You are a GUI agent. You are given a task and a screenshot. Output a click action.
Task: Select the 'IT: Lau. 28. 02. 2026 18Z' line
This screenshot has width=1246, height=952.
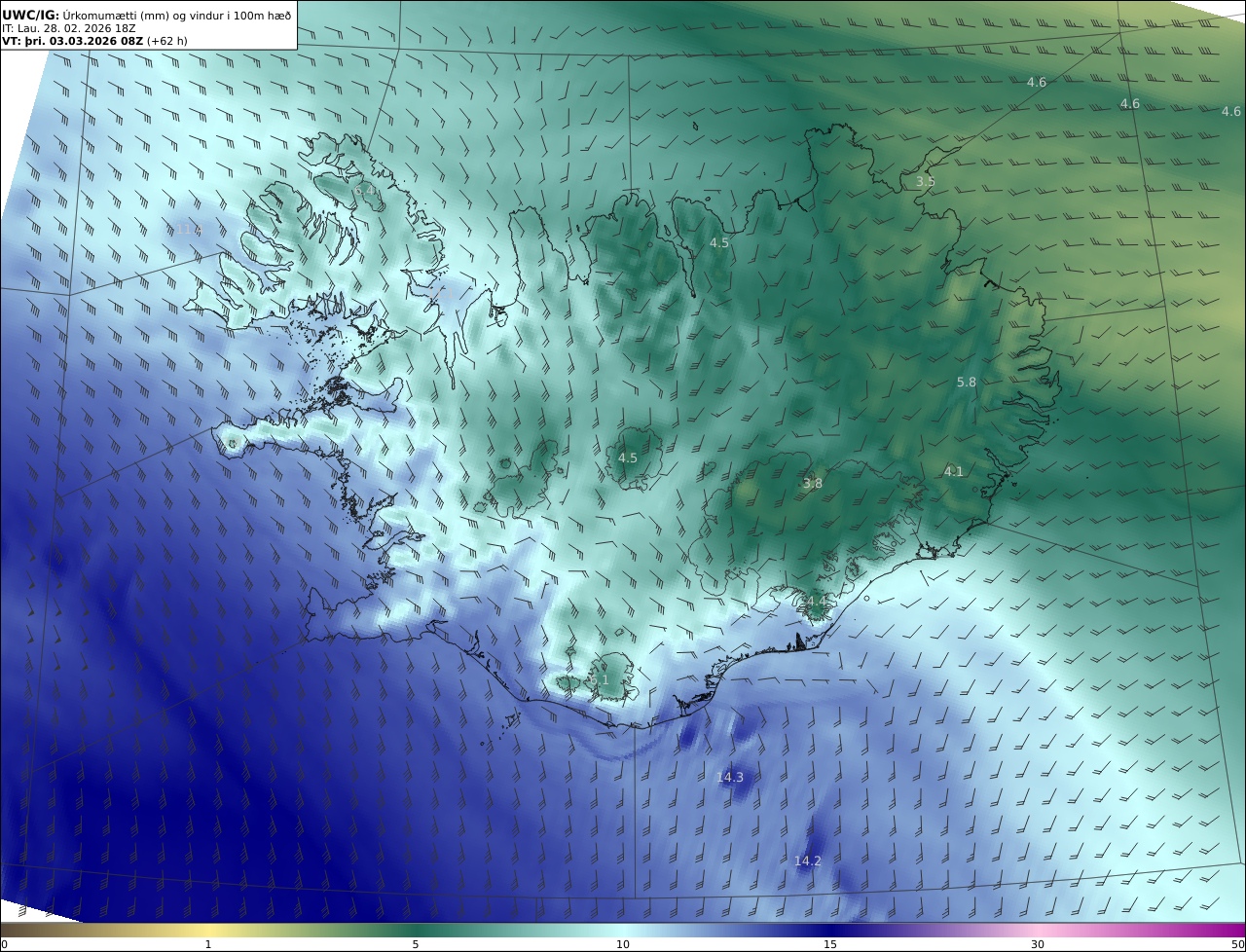69,28
